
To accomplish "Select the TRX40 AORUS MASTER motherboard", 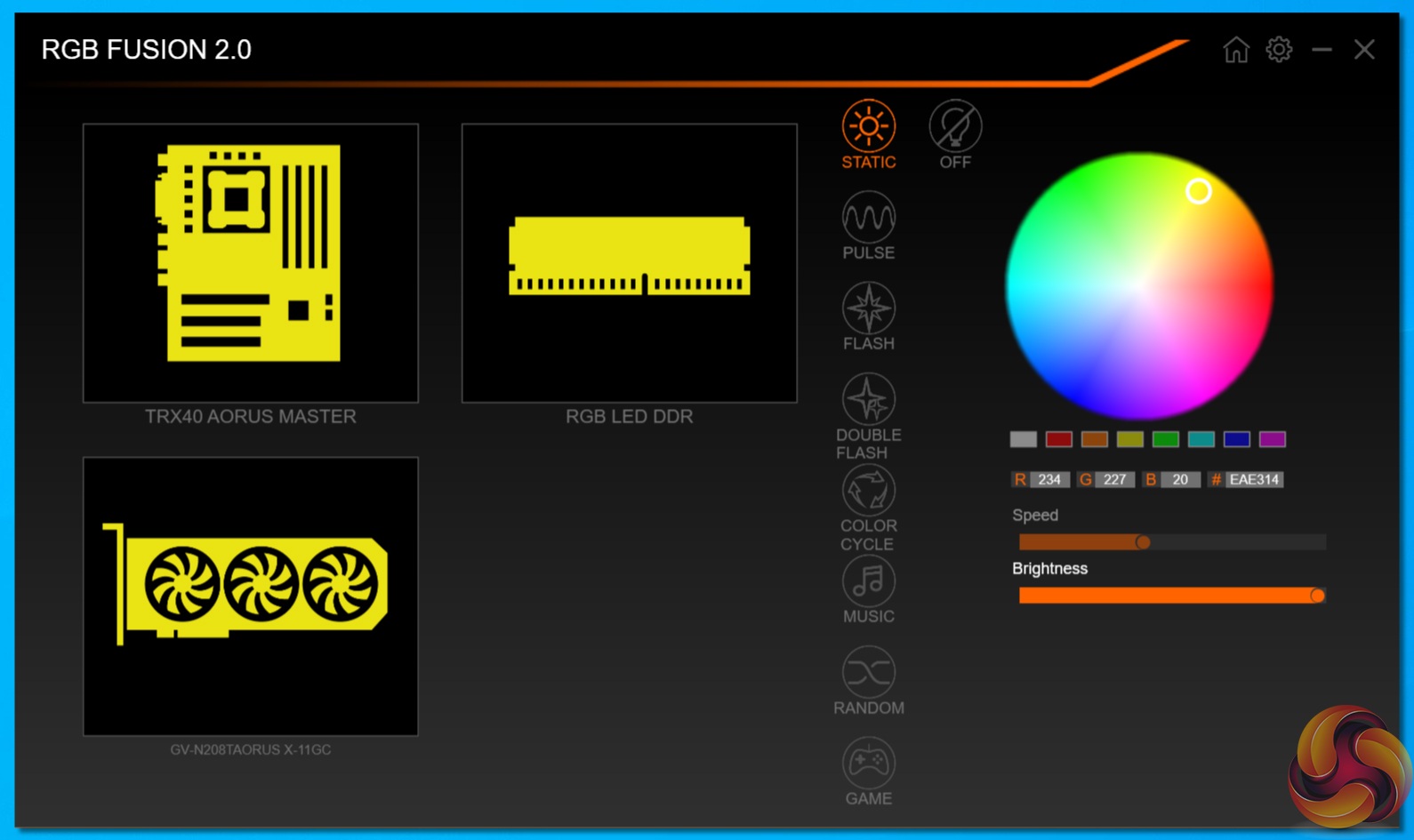I will click(251, 263).
